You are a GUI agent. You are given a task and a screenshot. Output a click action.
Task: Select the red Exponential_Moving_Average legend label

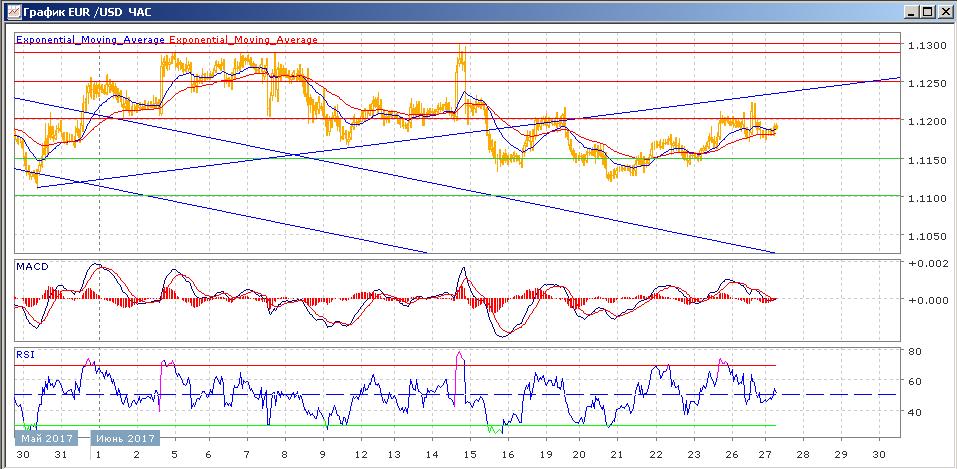(x=243, y=40)
